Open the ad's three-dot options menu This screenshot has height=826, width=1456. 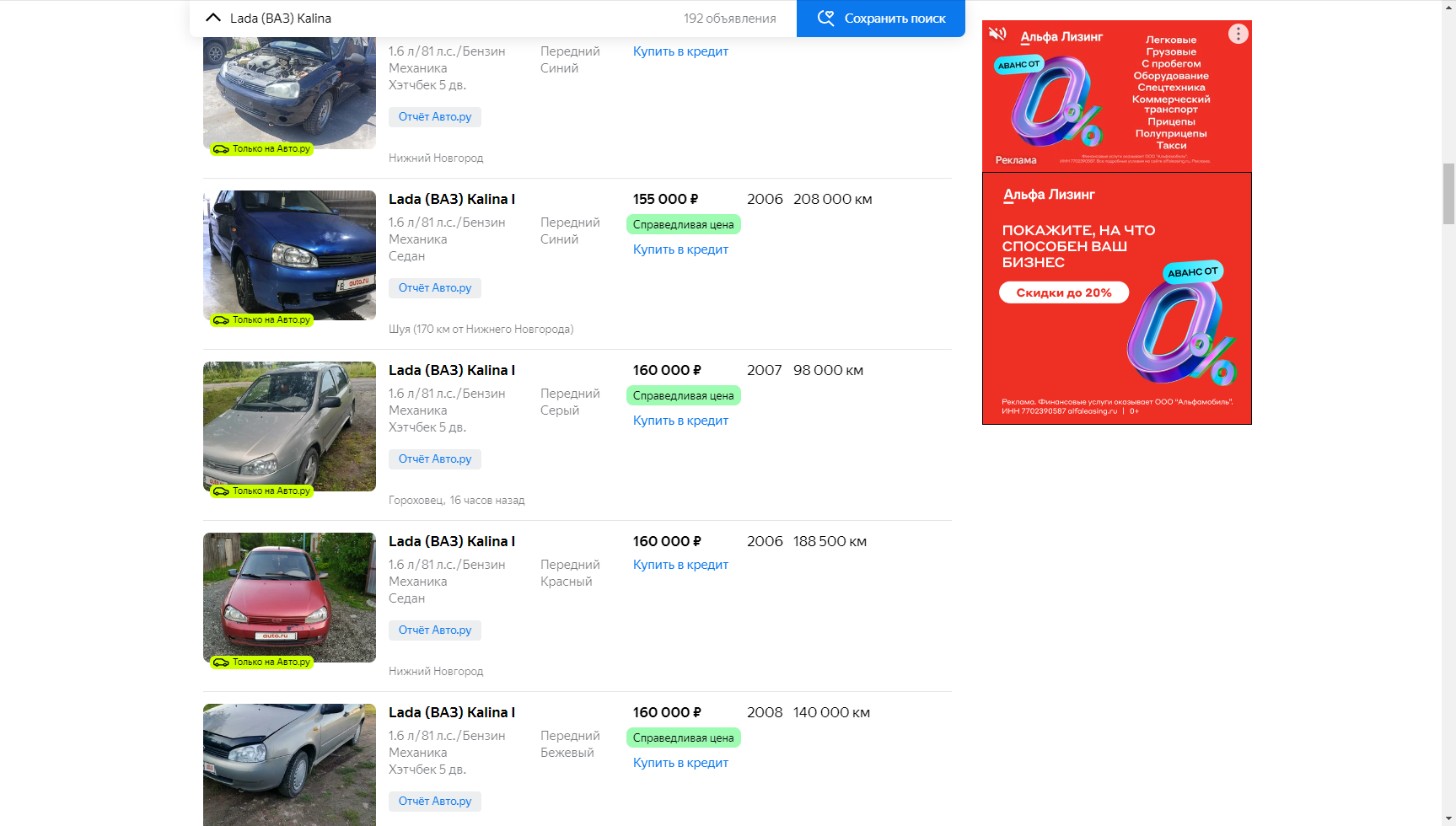tap(1238, 34)
